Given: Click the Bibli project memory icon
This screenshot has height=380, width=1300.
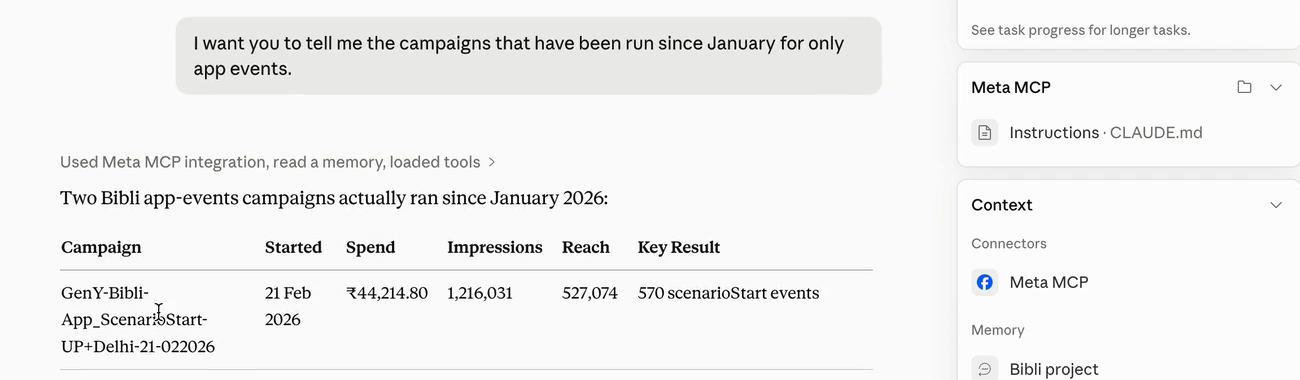Looking at the screenshot, I should (x=985, y=368).
